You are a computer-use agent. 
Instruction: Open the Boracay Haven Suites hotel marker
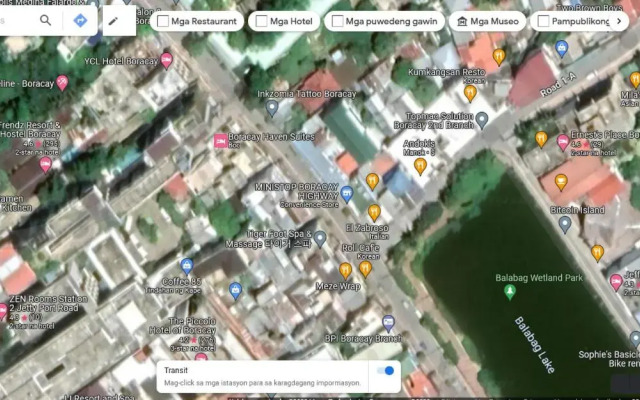[221, 141]
